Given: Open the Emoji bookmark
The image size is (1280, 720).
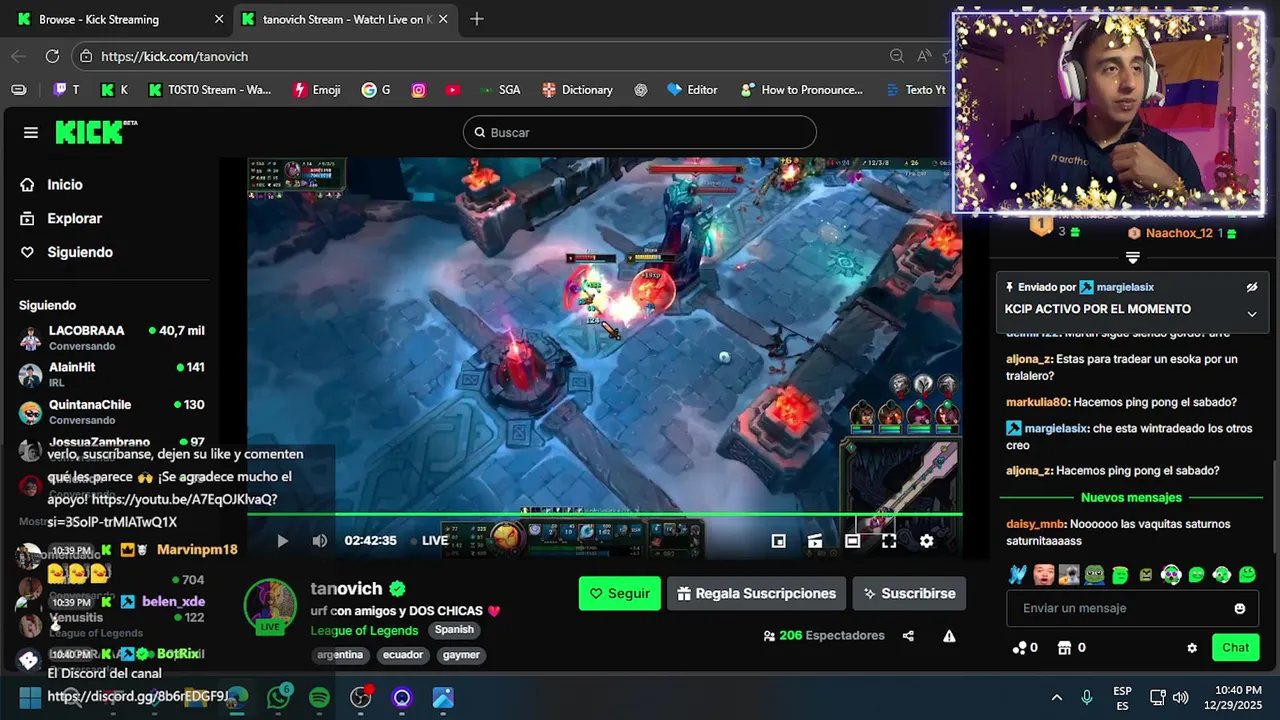Looking at the screenshot, I should (317, 90).
